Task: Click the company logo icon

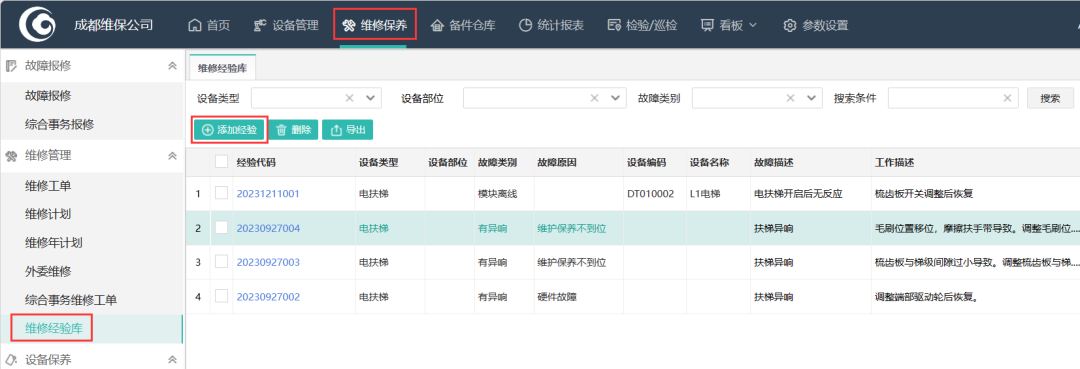Action: 37,25
